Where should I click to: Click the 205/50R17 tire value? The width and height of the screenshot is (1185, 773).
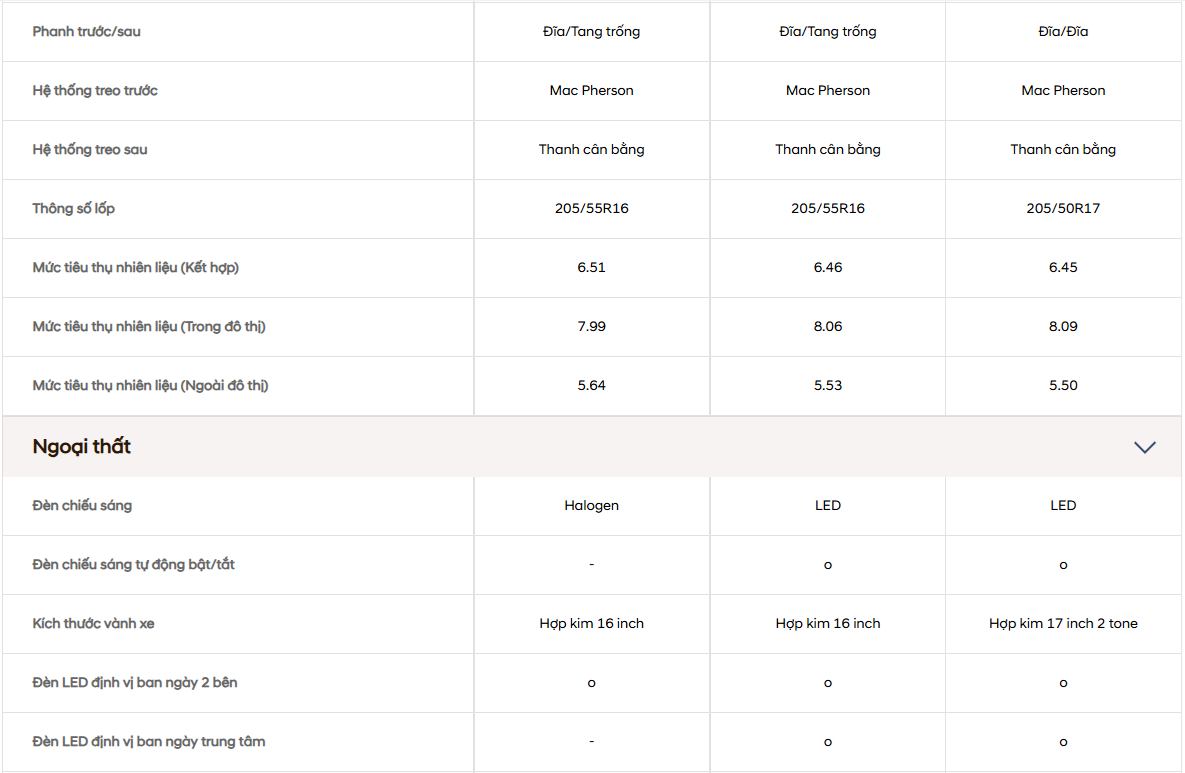pos(1063,209)
